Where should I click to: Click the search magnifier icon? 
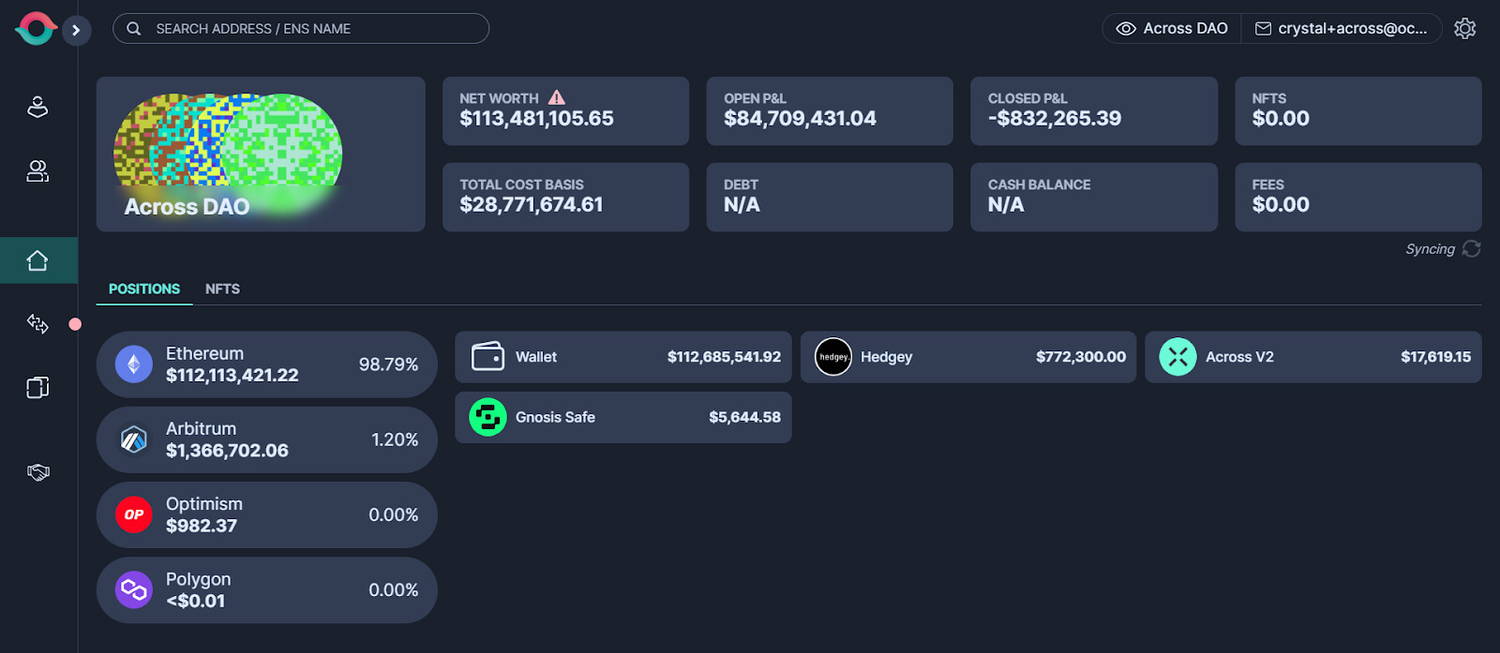click(134, 29)
